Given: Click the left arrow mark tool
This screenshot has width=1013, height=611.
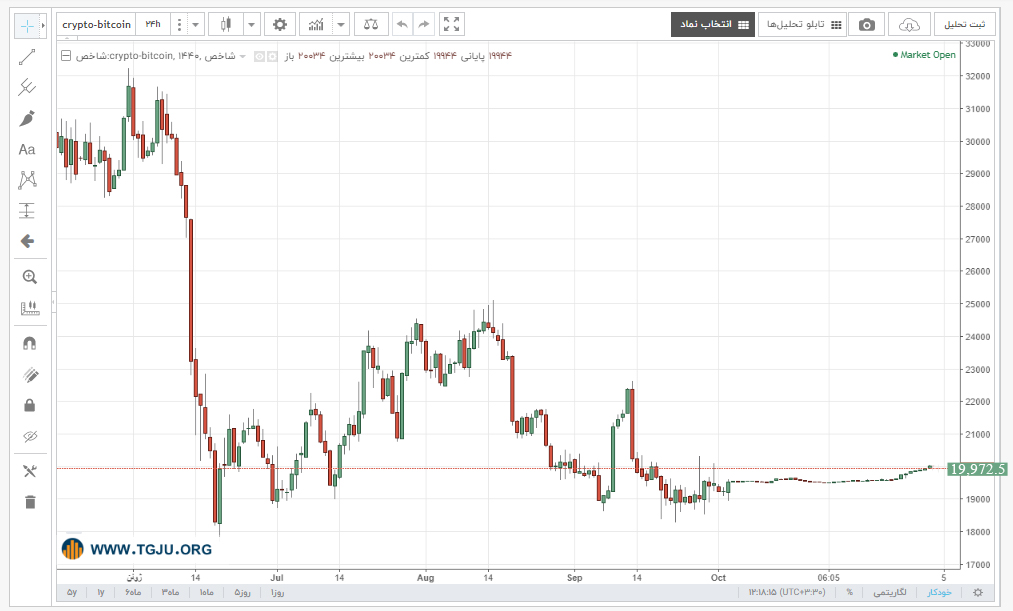Looking at the screenshot, I should (27, 242).
